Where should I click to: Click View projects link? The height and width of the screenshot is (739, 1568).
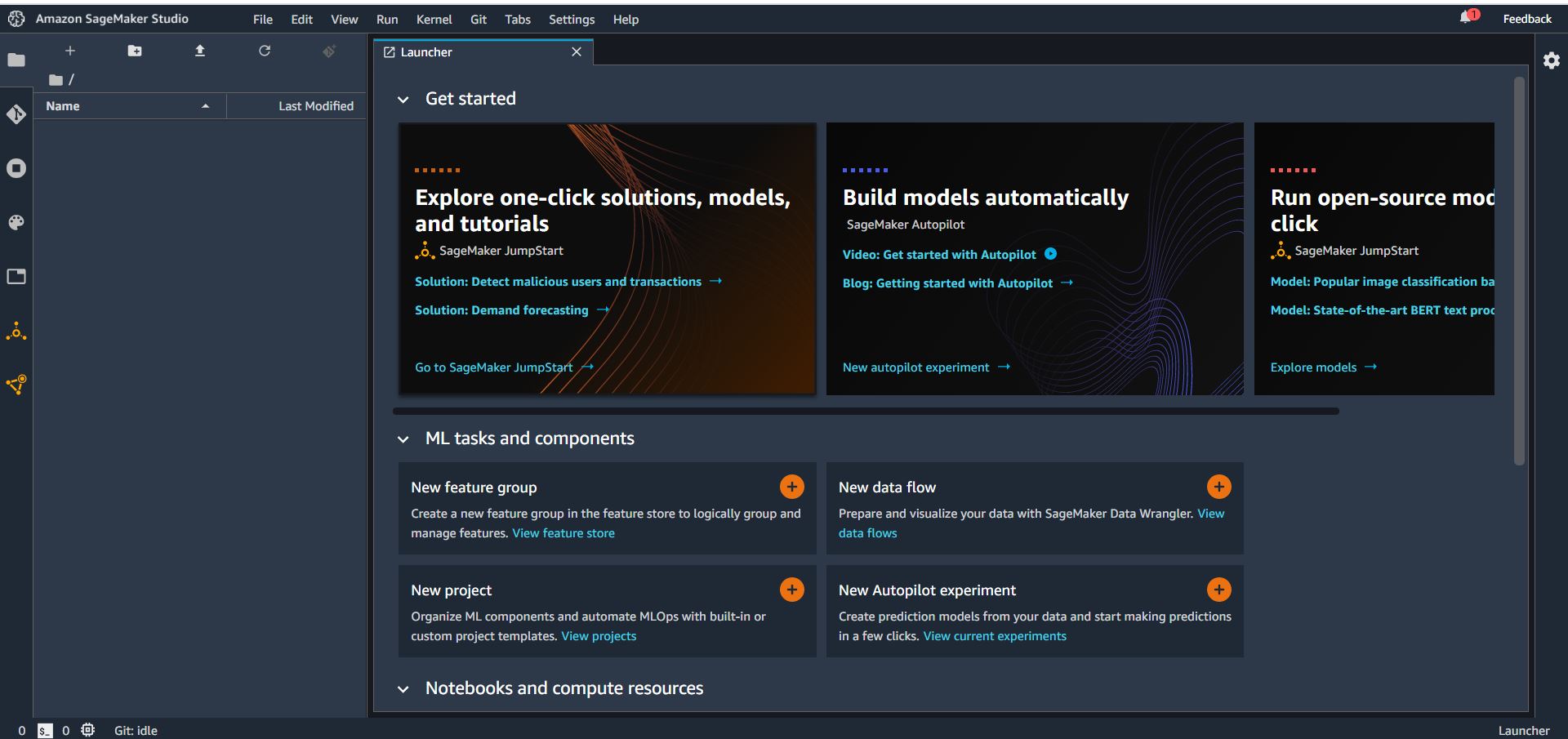click(x=599, y=635)
